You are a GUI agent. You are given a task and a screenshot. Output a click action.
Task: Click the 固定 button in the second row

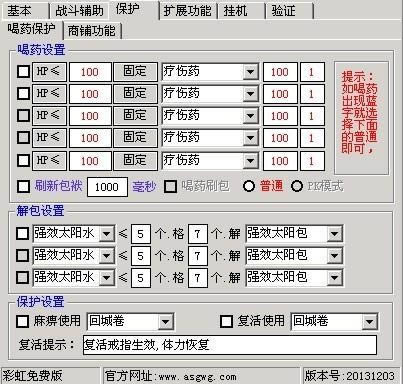(x=135, y=94)
